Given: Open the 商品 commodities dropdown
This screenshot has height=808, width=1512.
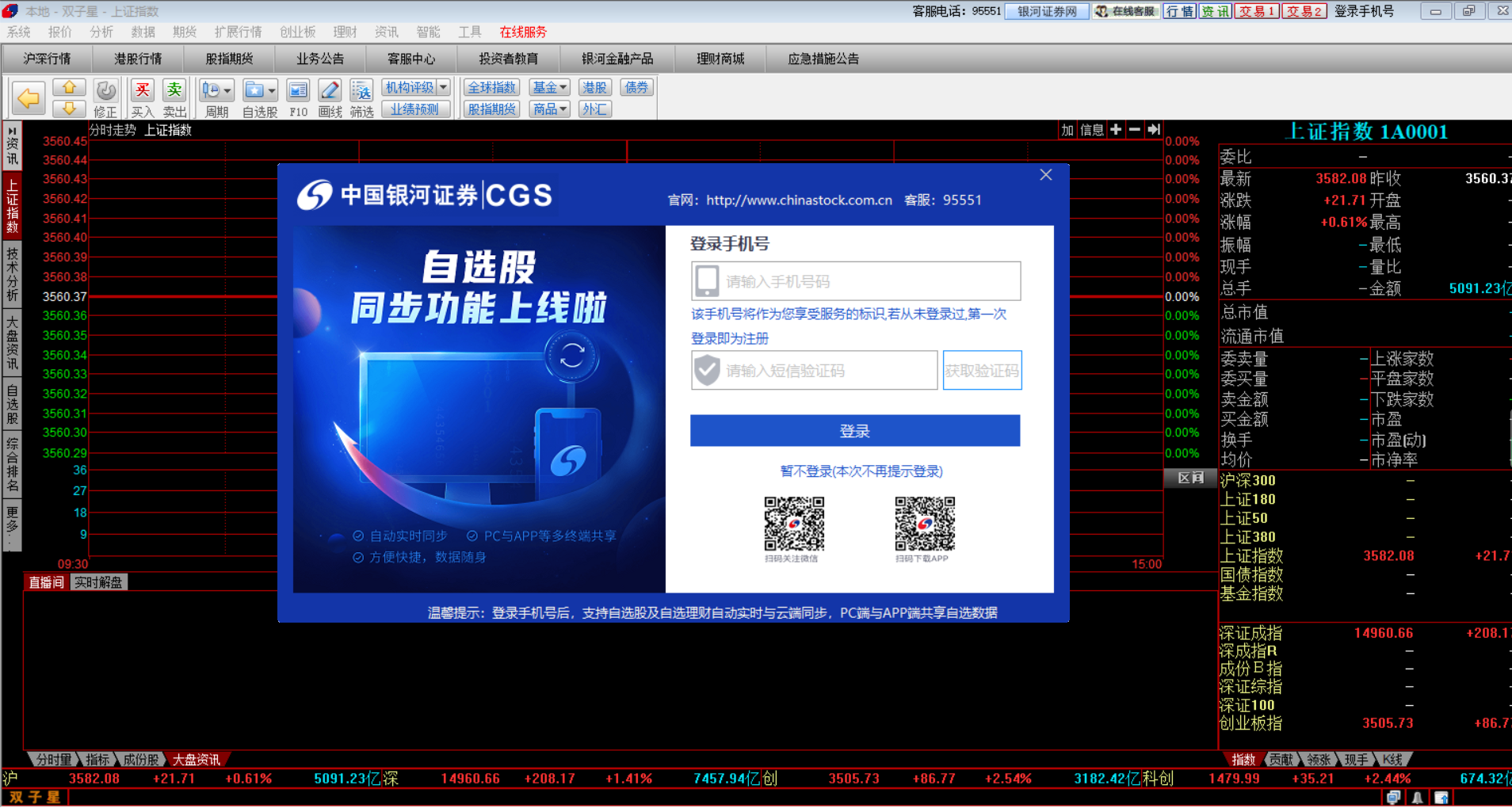Looking at the screenshot, I should point(550,109).
